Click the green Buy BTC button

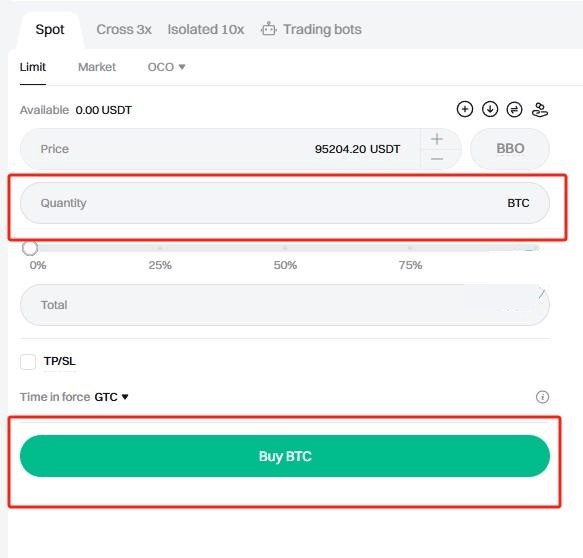(x=285, y=456)
